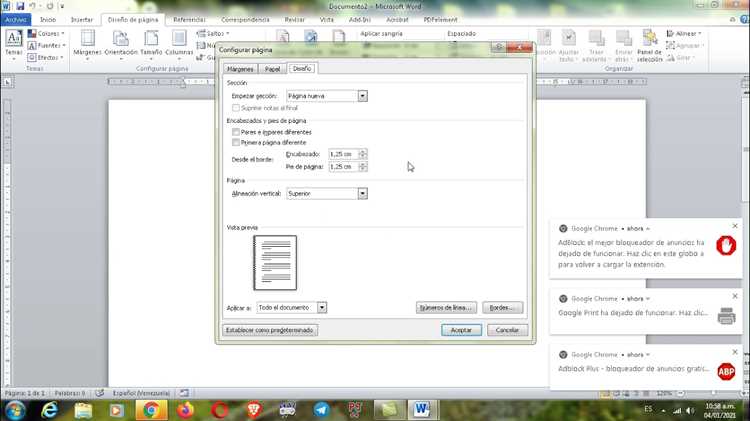This screenshot has height=421, width=750.
Task: Click the Aceptar button
Action: [461, 330]
